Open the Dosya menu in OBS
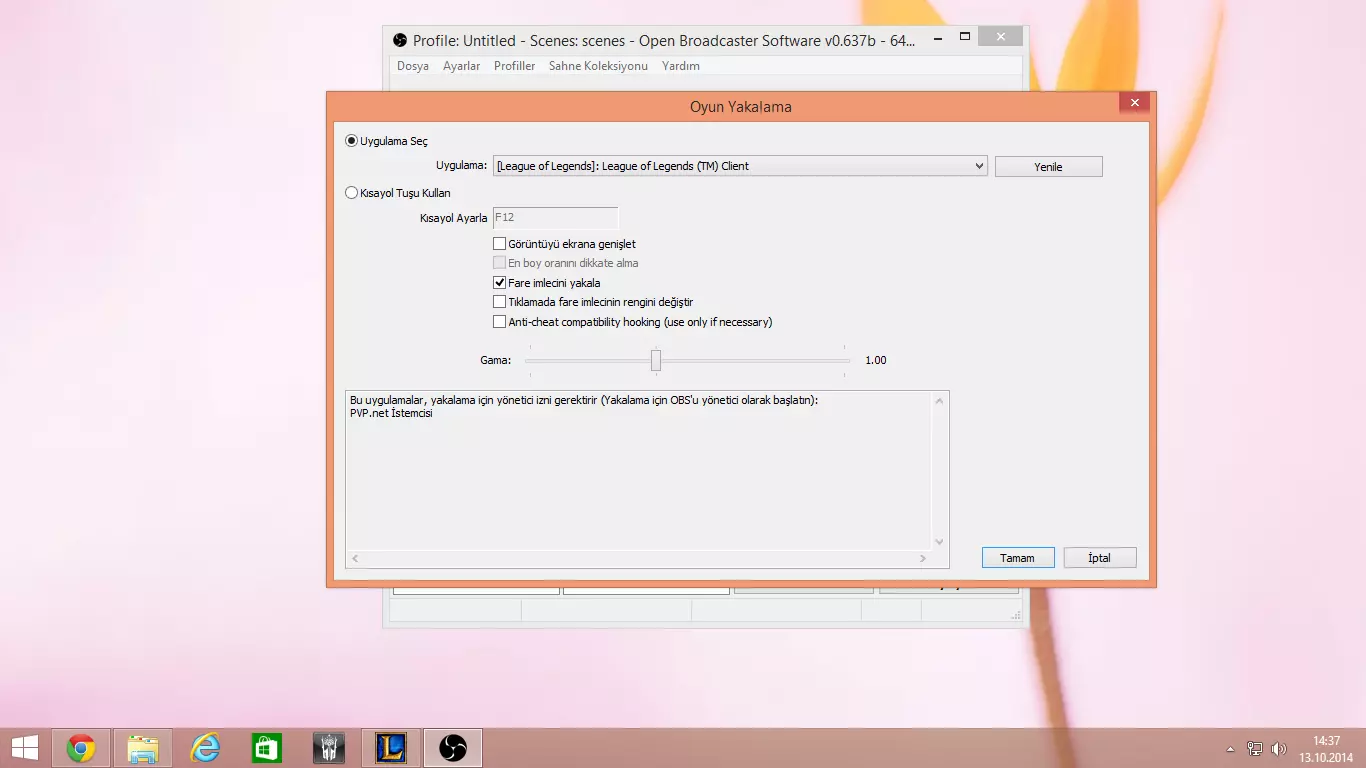 pos(413,66)
